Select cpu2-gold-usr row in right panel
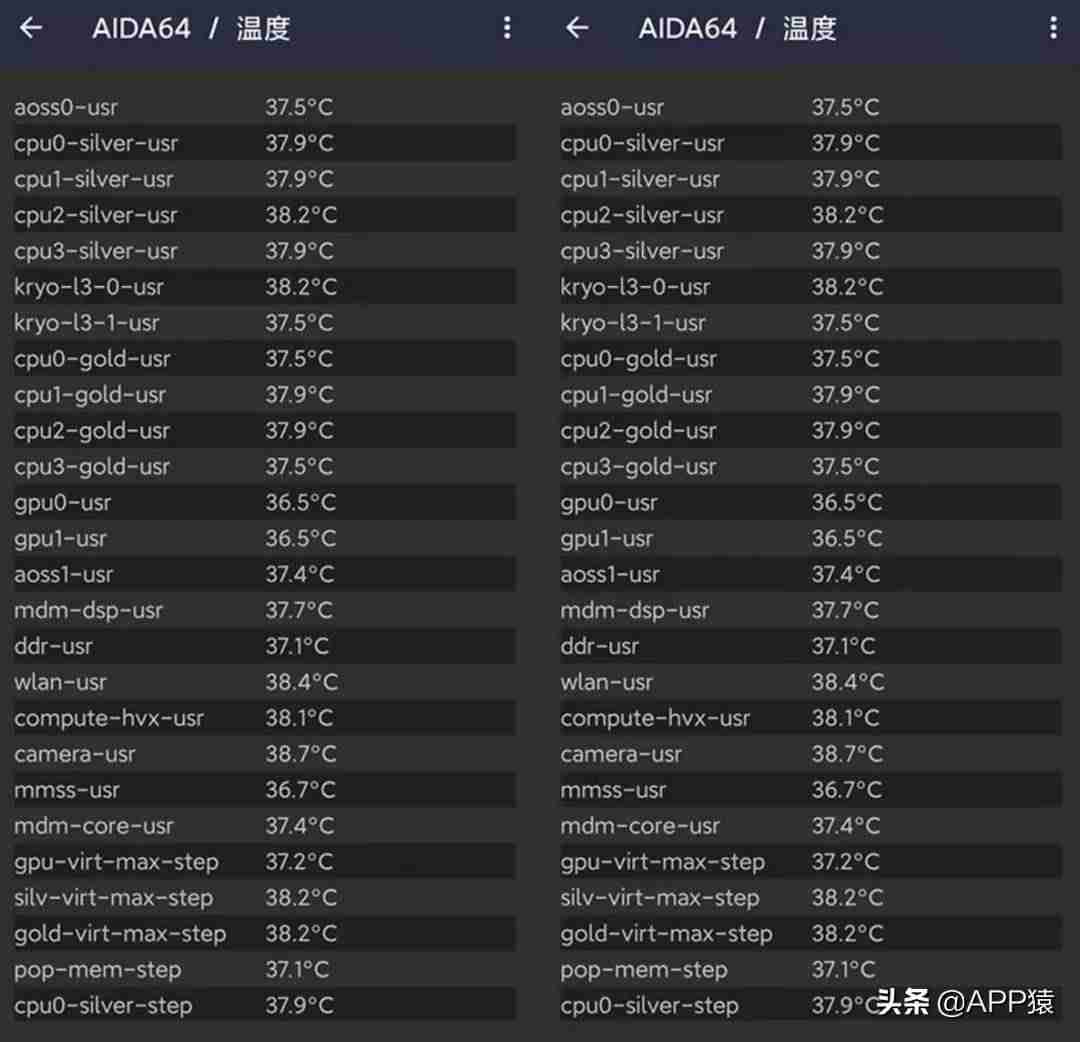This screenshot has width=1080, height=1042. pos(810,430)
